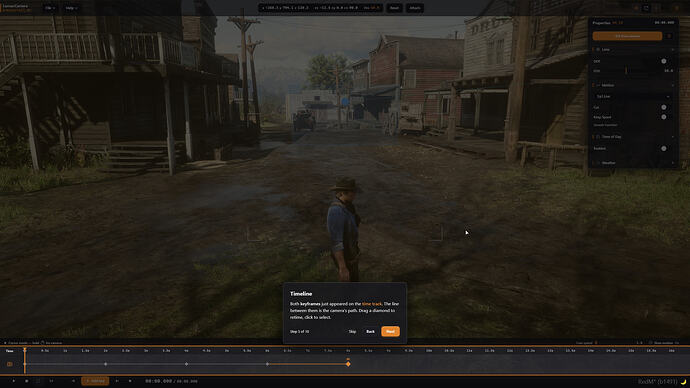
Task: Click the FOV value field
Action: [x=668, y=70]
